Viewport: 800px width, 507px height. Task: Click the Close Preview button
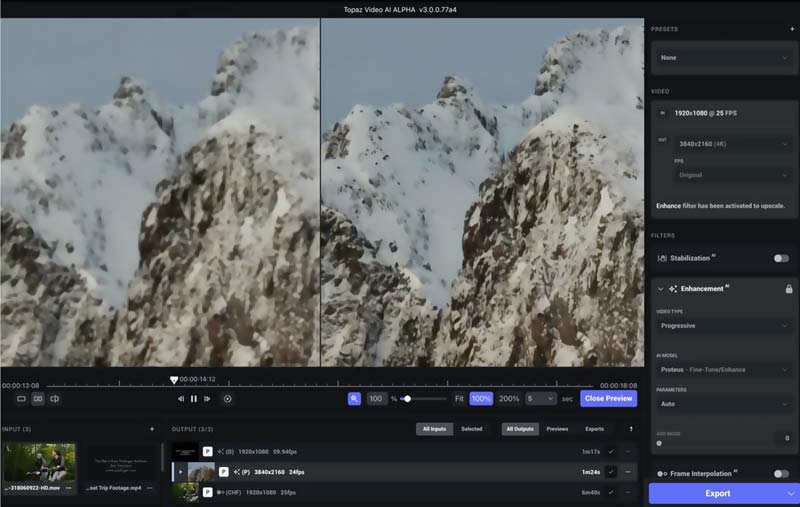[608, 398]
